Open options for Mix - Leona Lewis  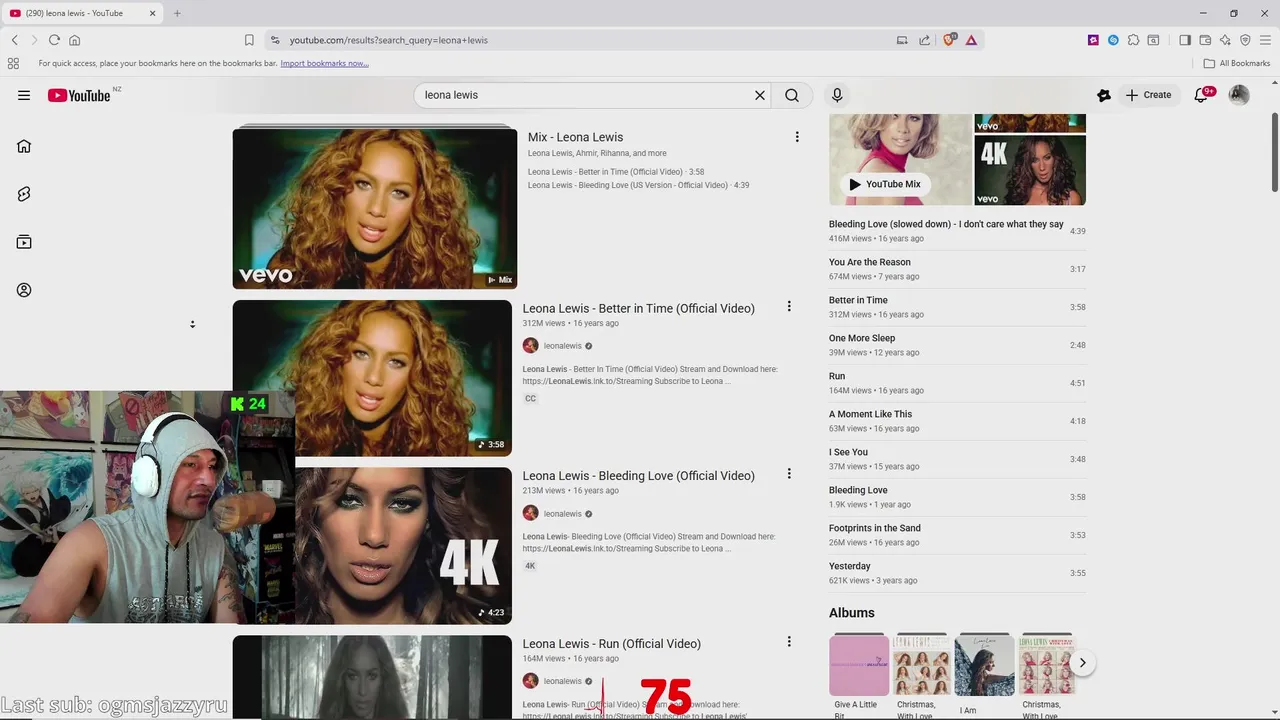tap(797, 137)
